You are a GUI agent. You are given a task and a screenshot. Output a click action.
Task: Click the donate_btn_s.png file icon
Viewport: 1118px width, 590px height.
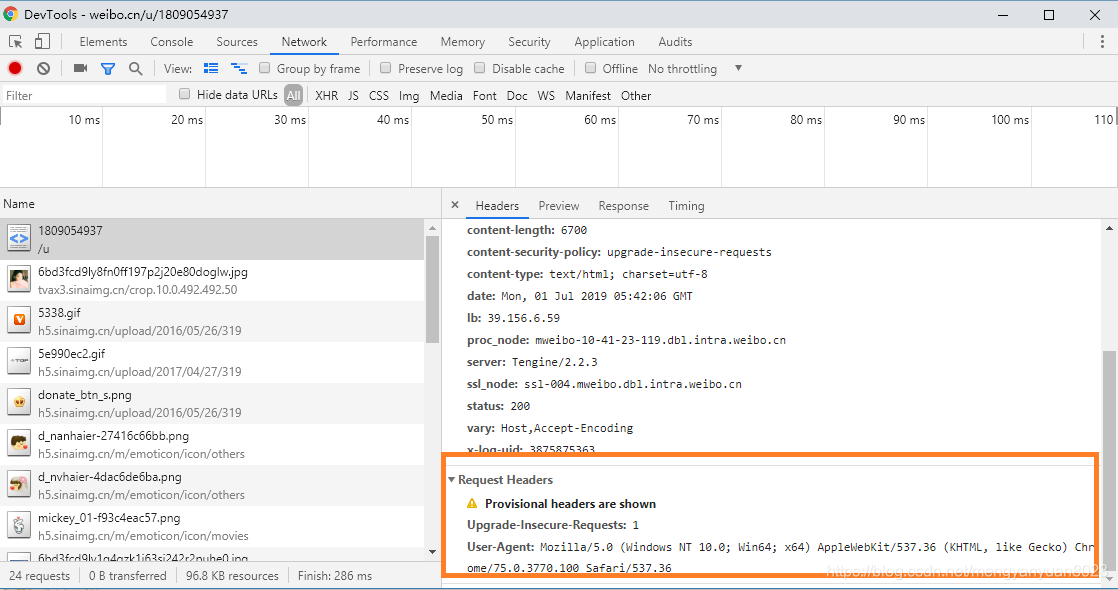tap(19, 402)
